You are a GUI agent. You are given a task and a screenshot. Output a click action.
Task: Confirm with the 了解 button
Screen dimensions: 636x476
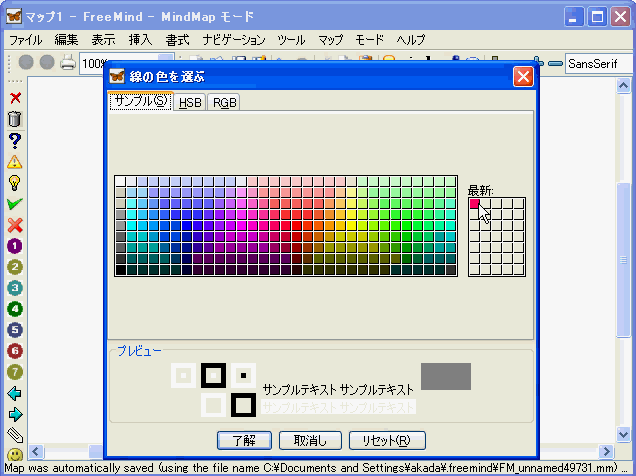click(244, 440)
